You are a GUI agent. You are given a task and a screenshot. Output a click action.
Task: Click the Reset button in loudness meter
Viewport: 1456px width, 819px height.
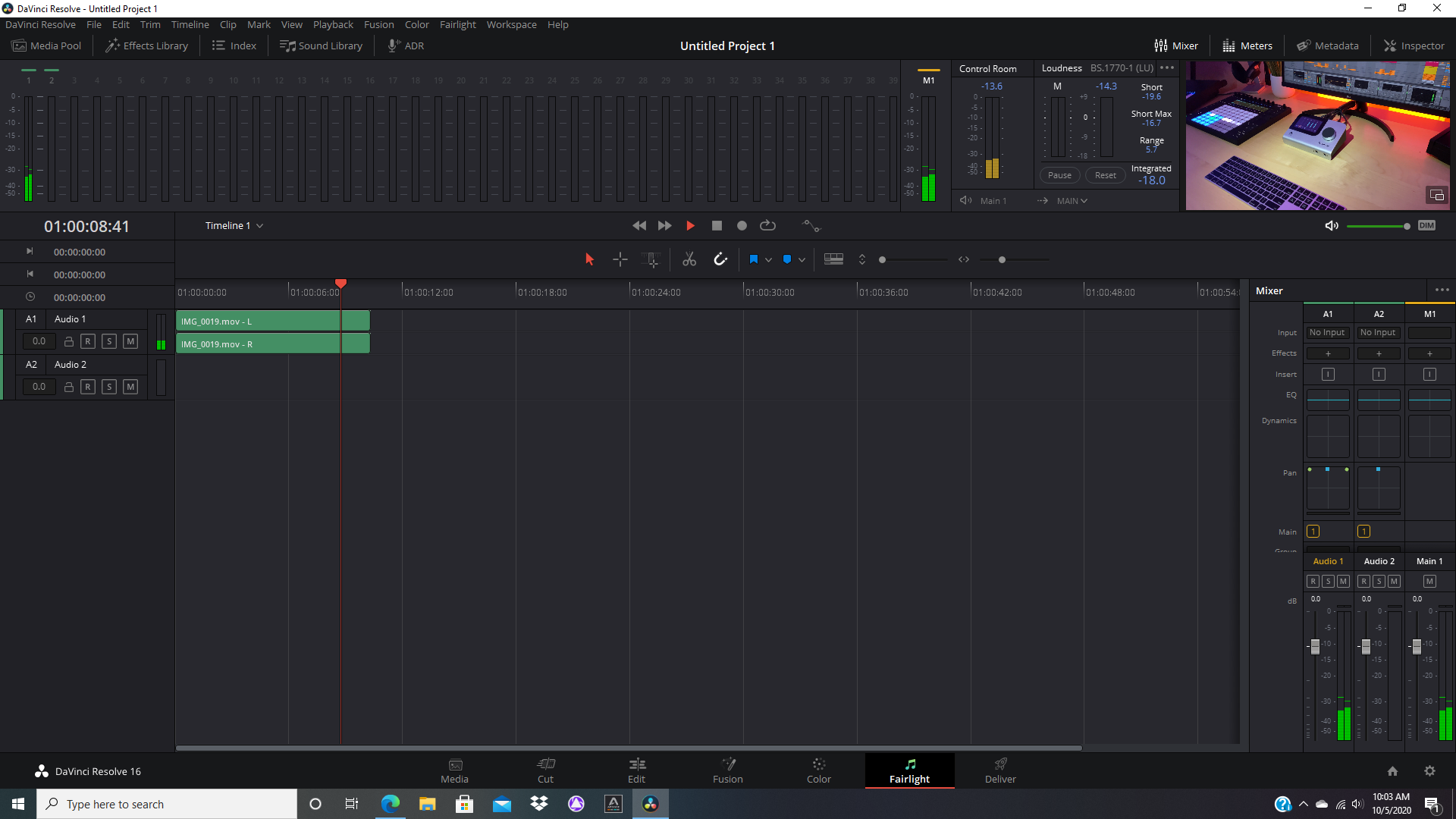pyautogui.click(x=1106, y=175)
